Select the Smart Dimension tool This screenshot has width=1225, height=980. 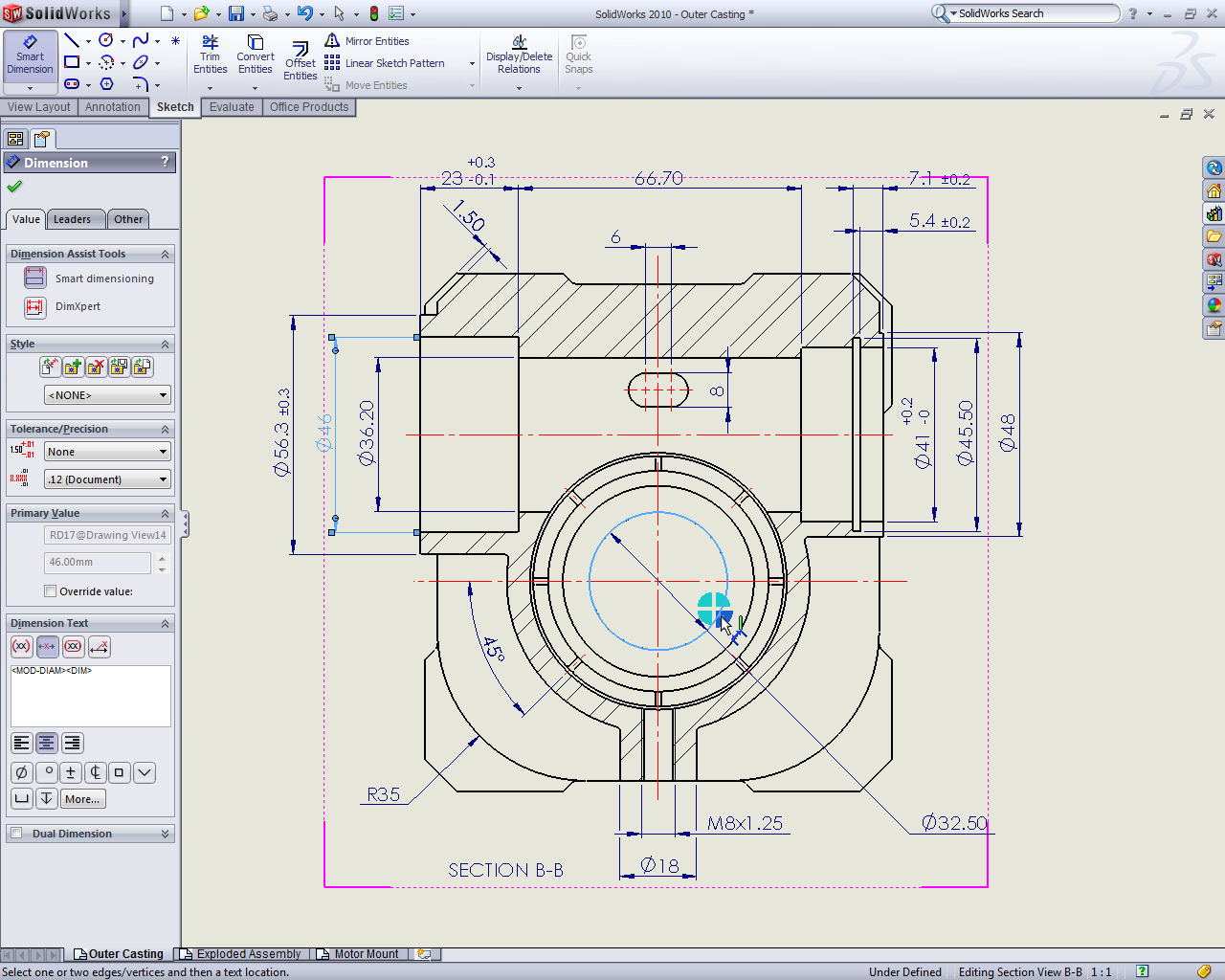click(30, 56)
